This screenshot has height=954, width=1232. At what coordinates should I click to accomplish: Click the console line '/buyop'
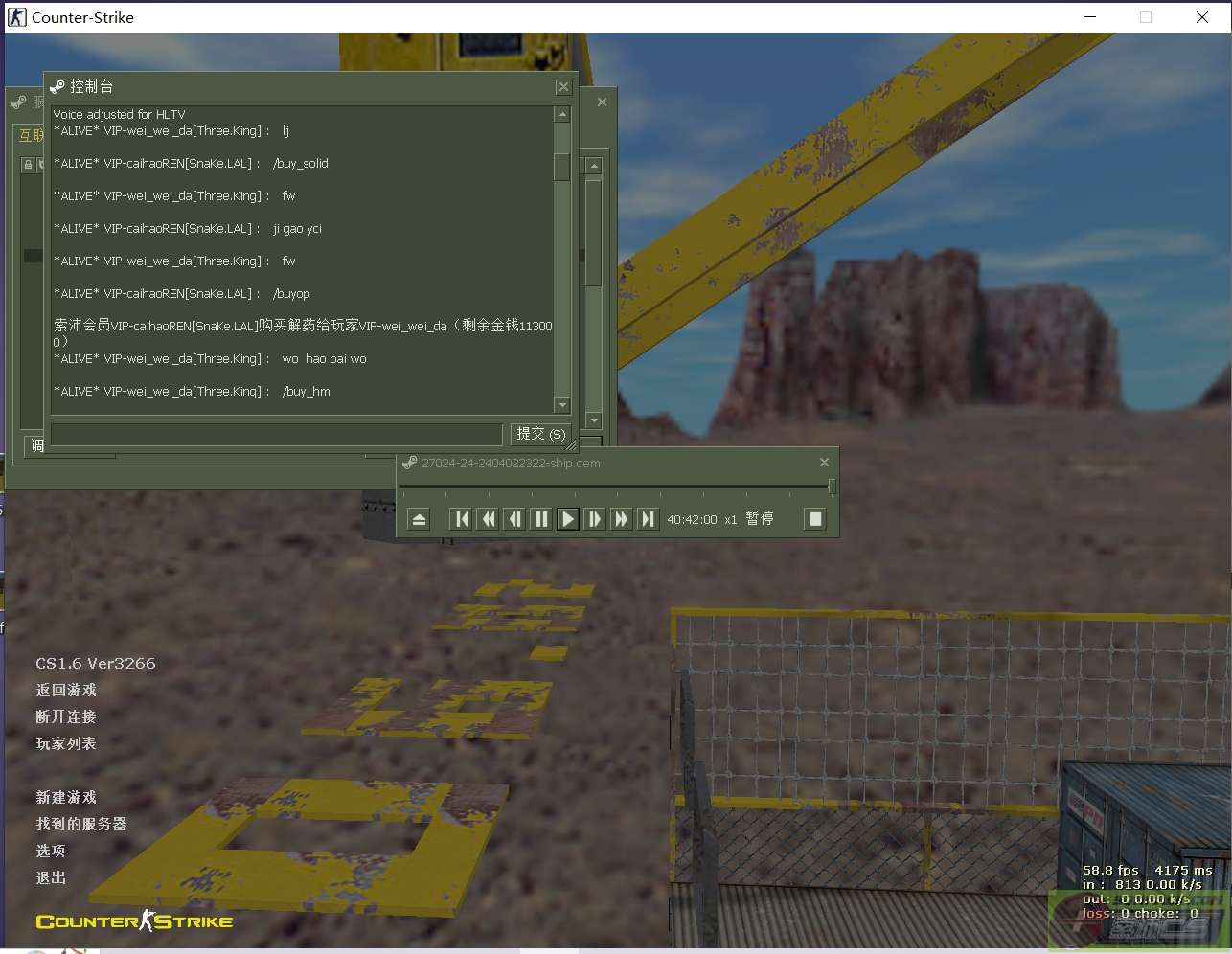(x=291, y=294)
